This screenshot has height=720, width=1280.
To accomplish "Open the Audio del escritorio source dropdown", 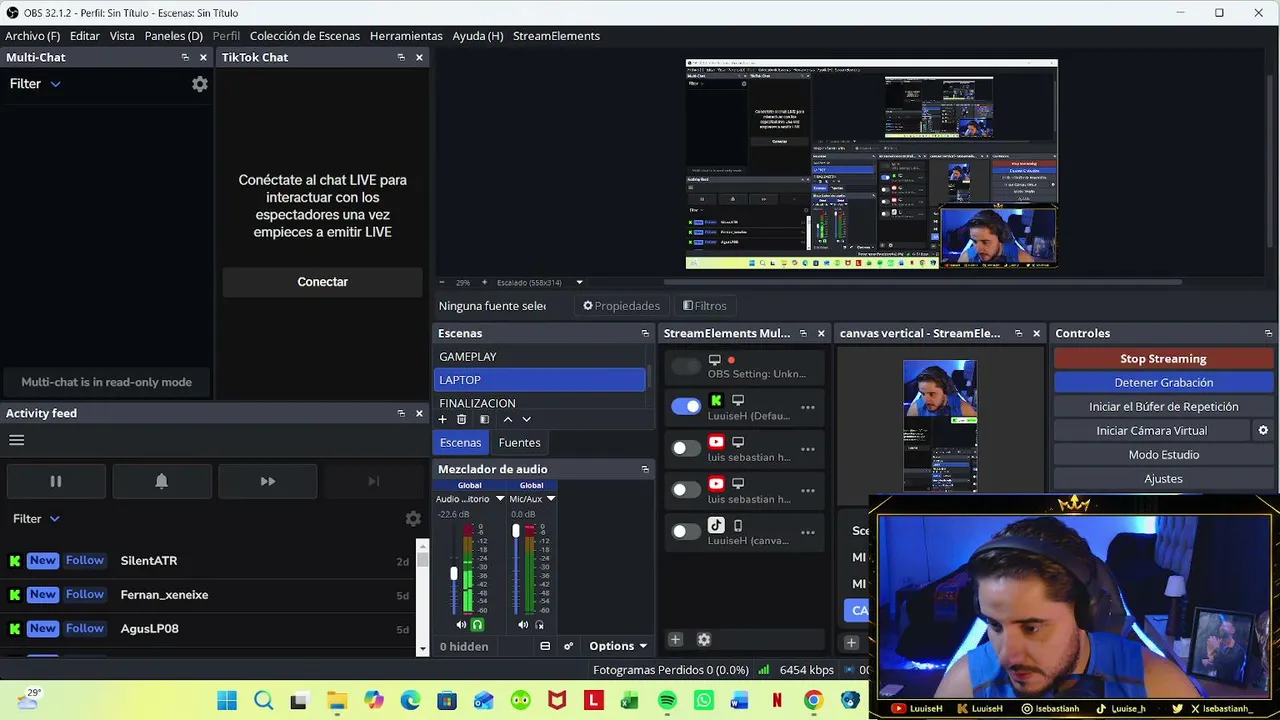I will (x=500, y=499).
